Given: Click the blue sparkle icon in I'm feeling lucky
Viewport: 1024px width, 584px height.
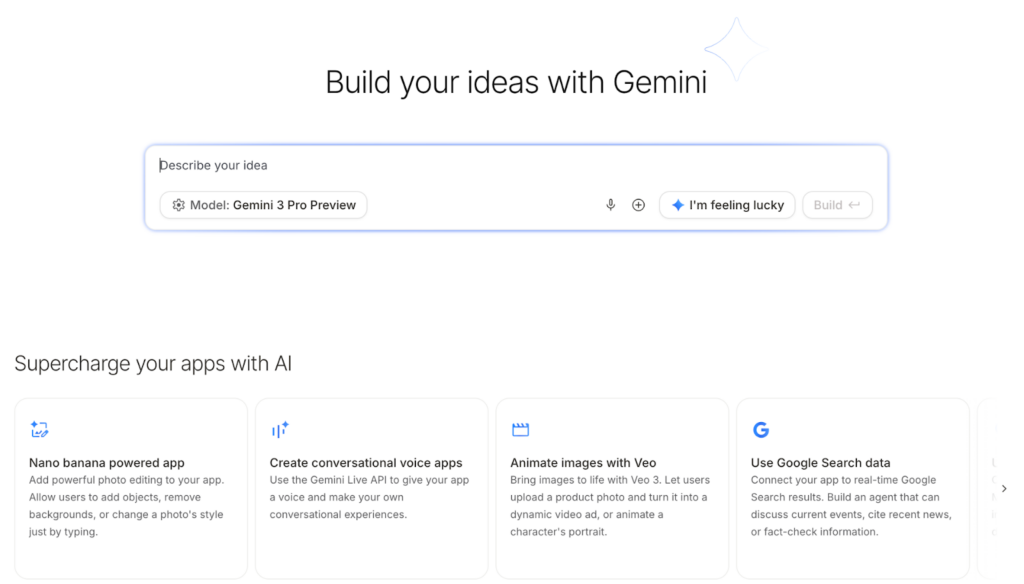Looking at the screenshot, I should coord(678,205).
